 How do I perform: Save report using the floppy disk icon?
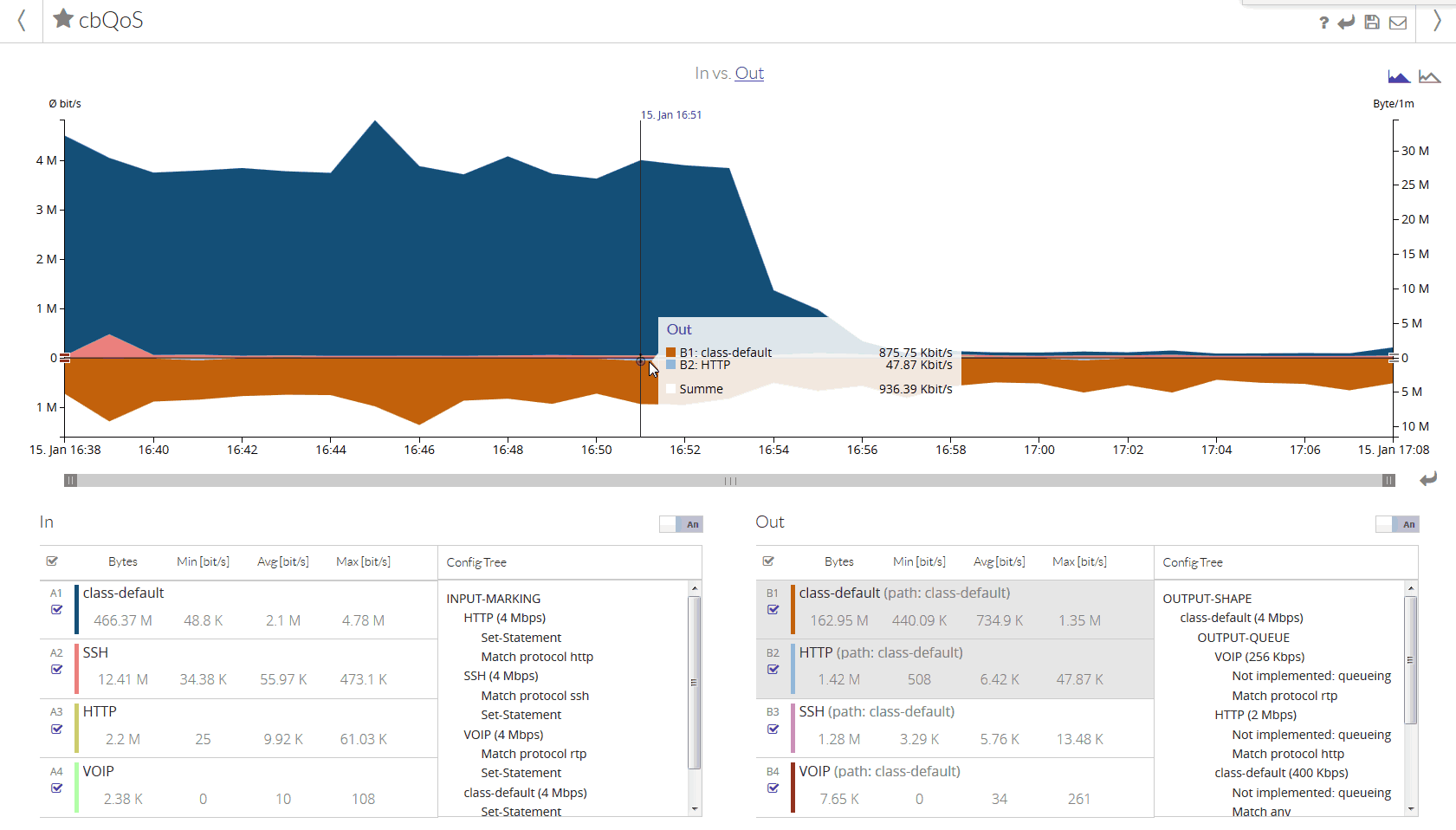click(1372, 23)
